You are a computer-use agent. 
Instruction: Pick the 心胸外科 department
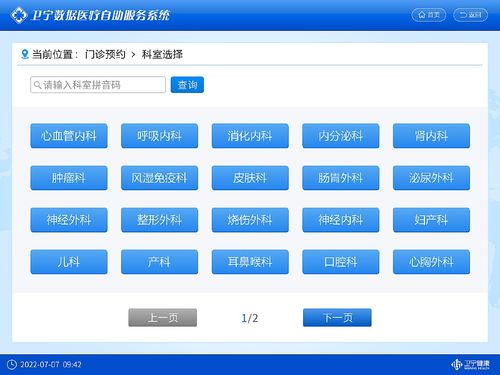[431, 262]
